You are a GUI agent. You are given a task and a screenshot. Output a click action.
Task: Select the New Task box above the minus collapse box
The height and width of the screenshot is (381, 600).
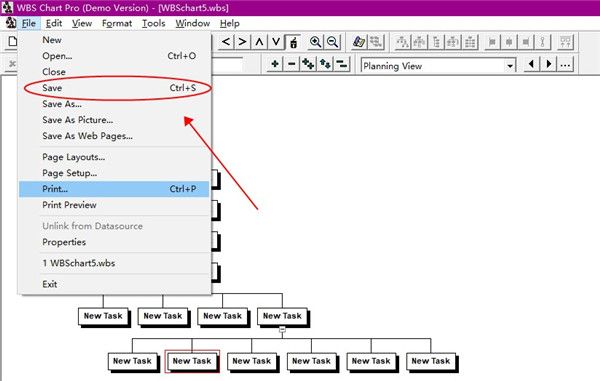pos(282,316)
